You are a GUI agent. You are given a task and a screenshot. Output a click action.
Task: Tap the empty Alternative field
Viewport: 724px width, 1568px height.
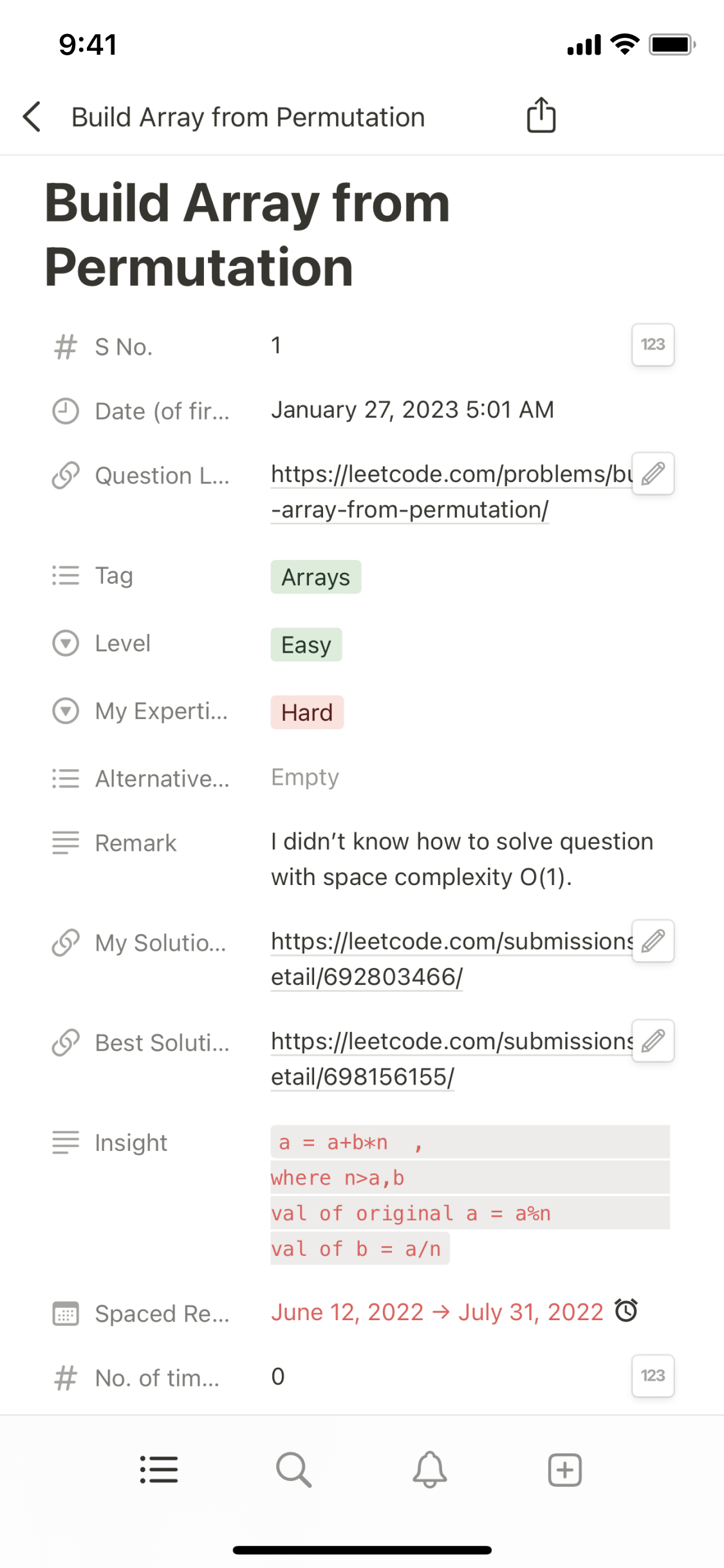305,778
